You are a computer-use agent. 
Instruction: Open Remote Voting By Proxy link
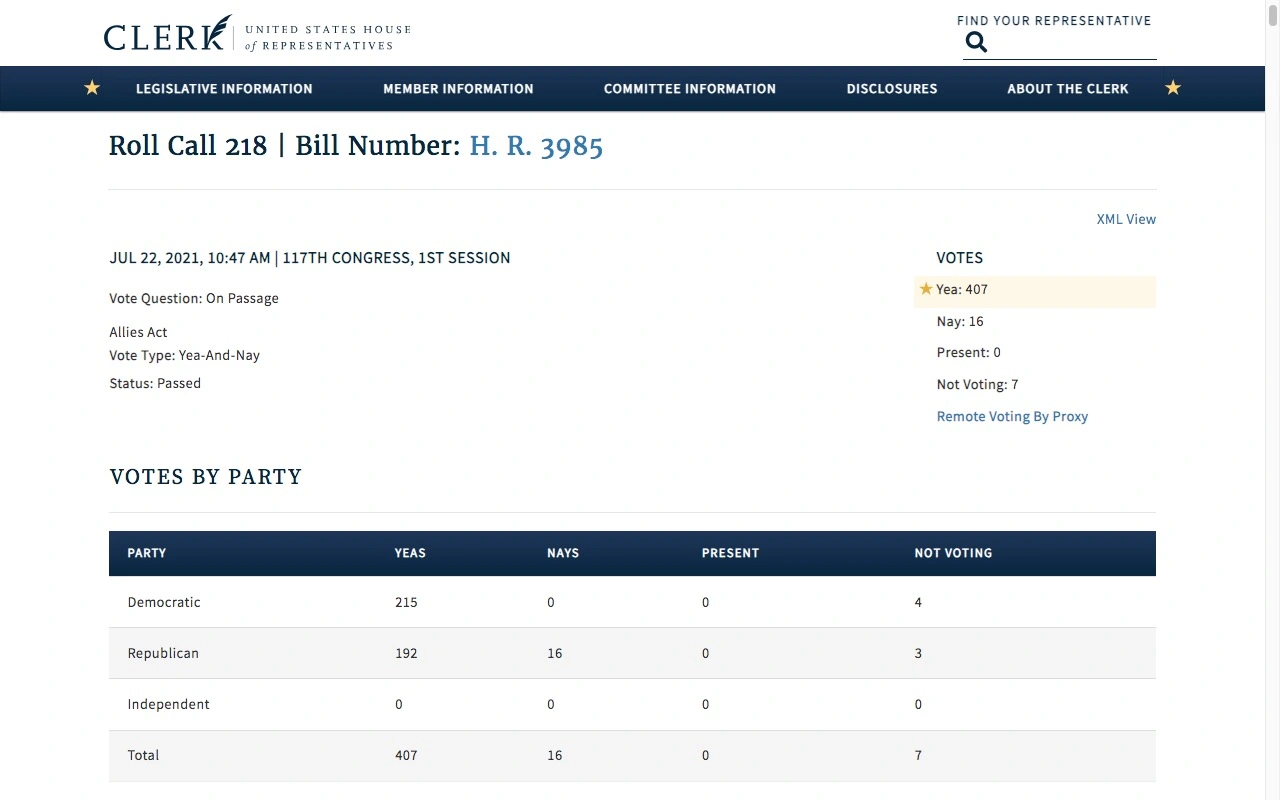pos(1012,416)
